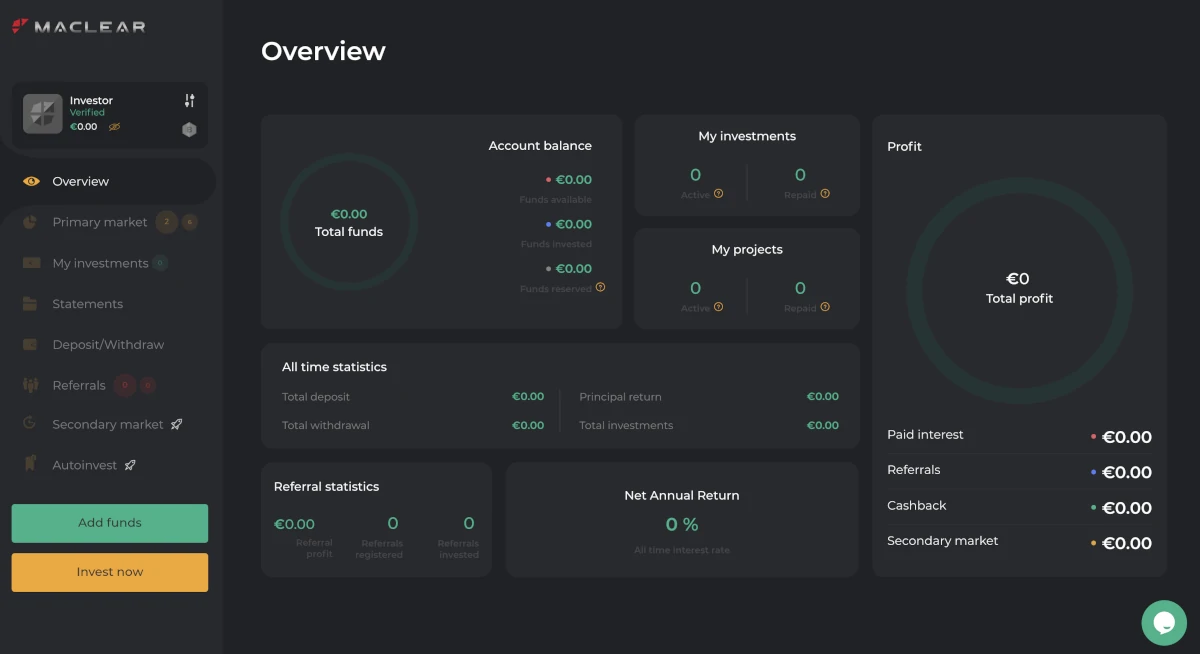Click the Maclear logo

click(x=79, y=27)
